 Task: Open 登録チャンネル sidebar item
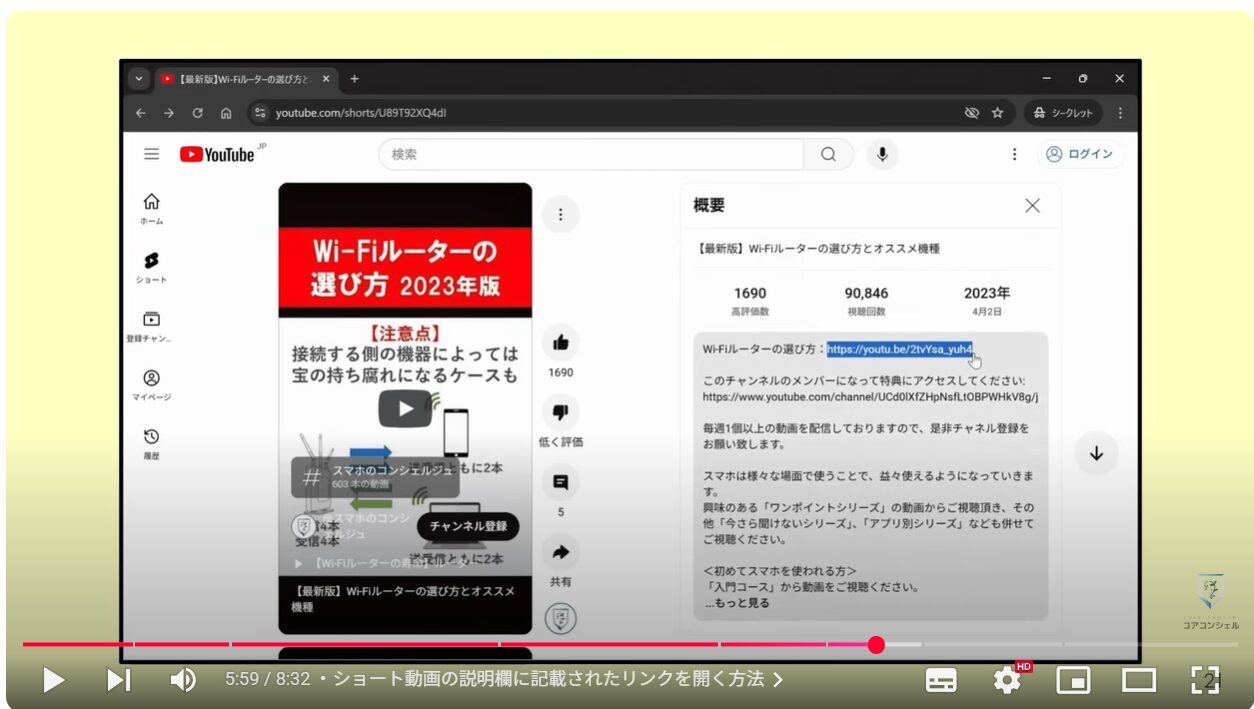[151, 326]
